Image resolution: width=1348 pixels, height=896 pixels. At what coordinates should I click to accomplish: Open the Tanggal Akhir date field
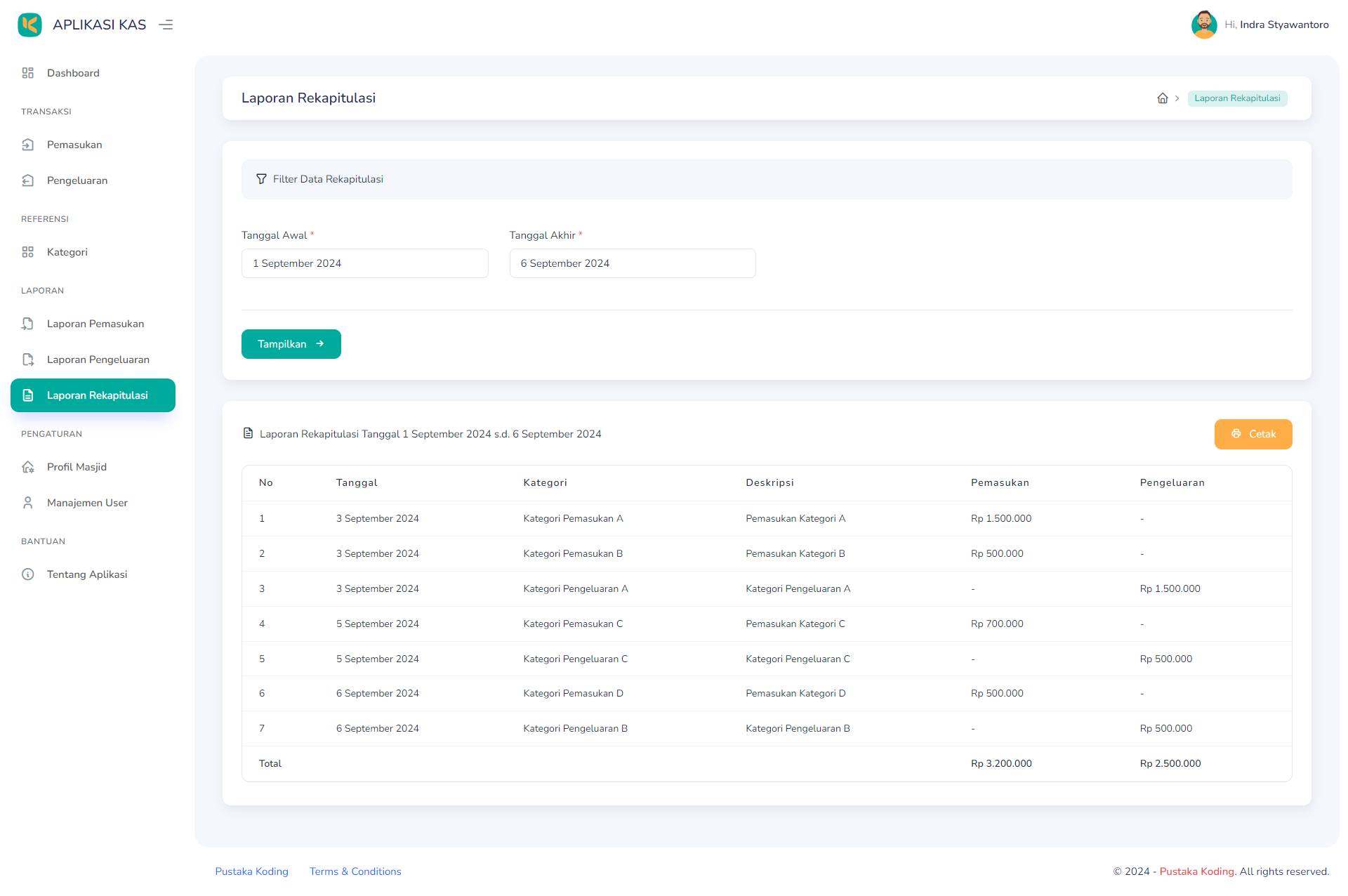pyautogui.click(x=632, y=263)
